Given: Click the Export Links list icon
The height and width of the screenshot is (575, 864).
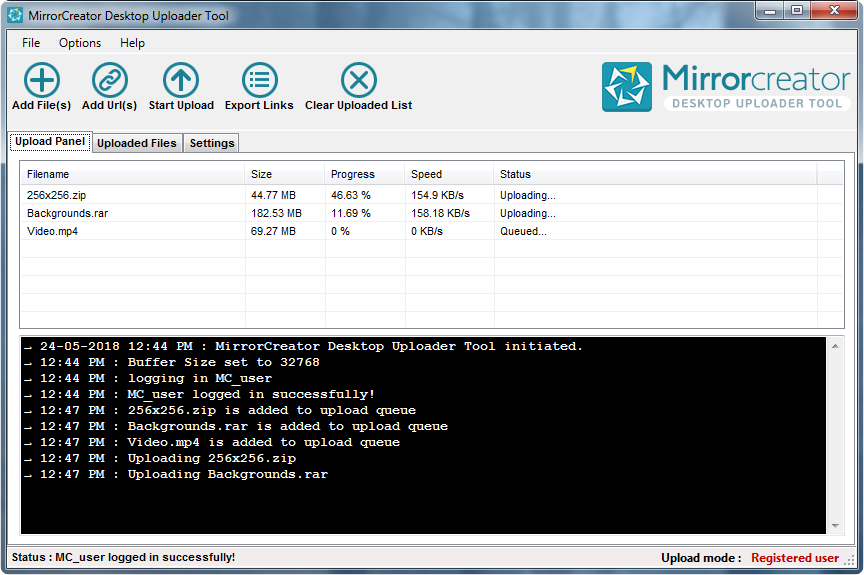Looking at the screenshot, I should point(260,80).
